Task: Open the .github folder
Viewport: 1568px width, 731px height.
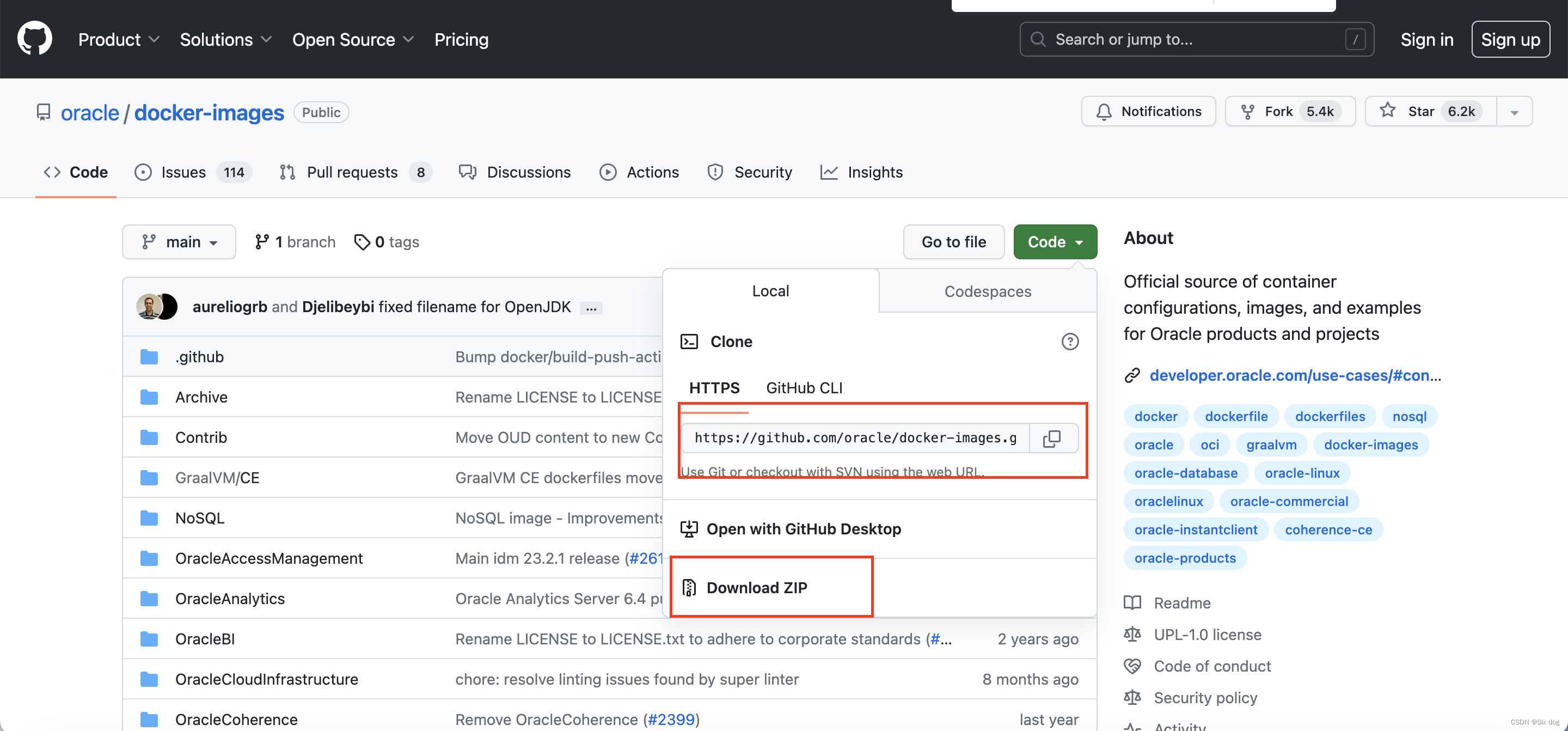Action: pos(200,357)
